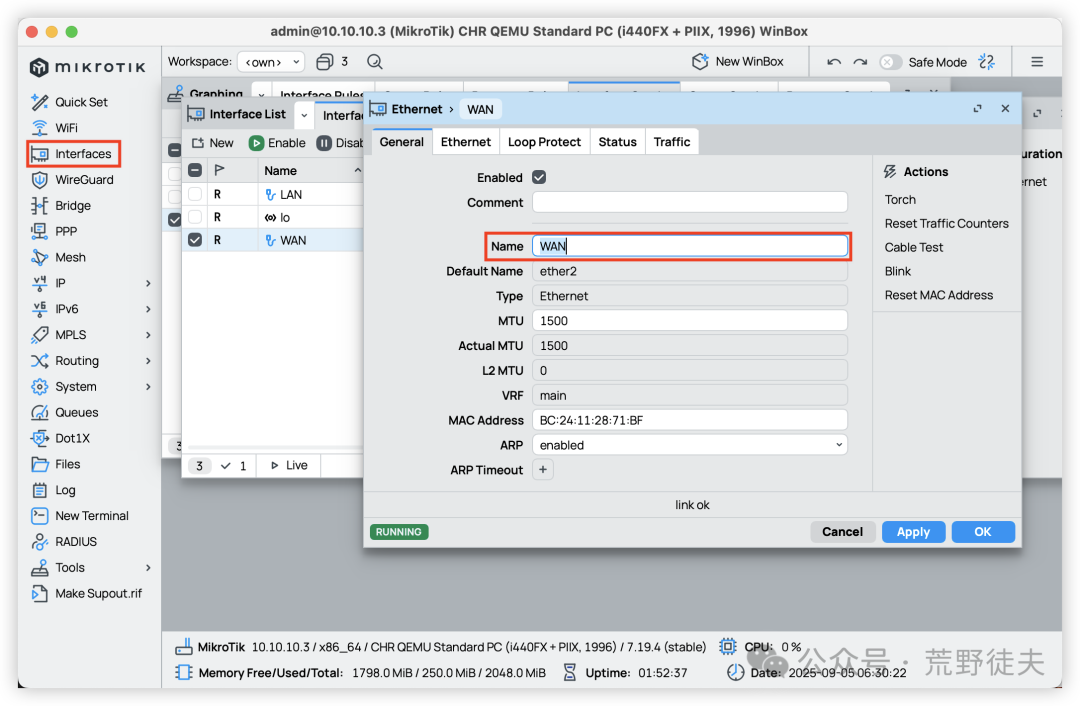Confirm with the OK button
Screen dimensions: 1080x706
pyautogui.click(x=983, y=532)
